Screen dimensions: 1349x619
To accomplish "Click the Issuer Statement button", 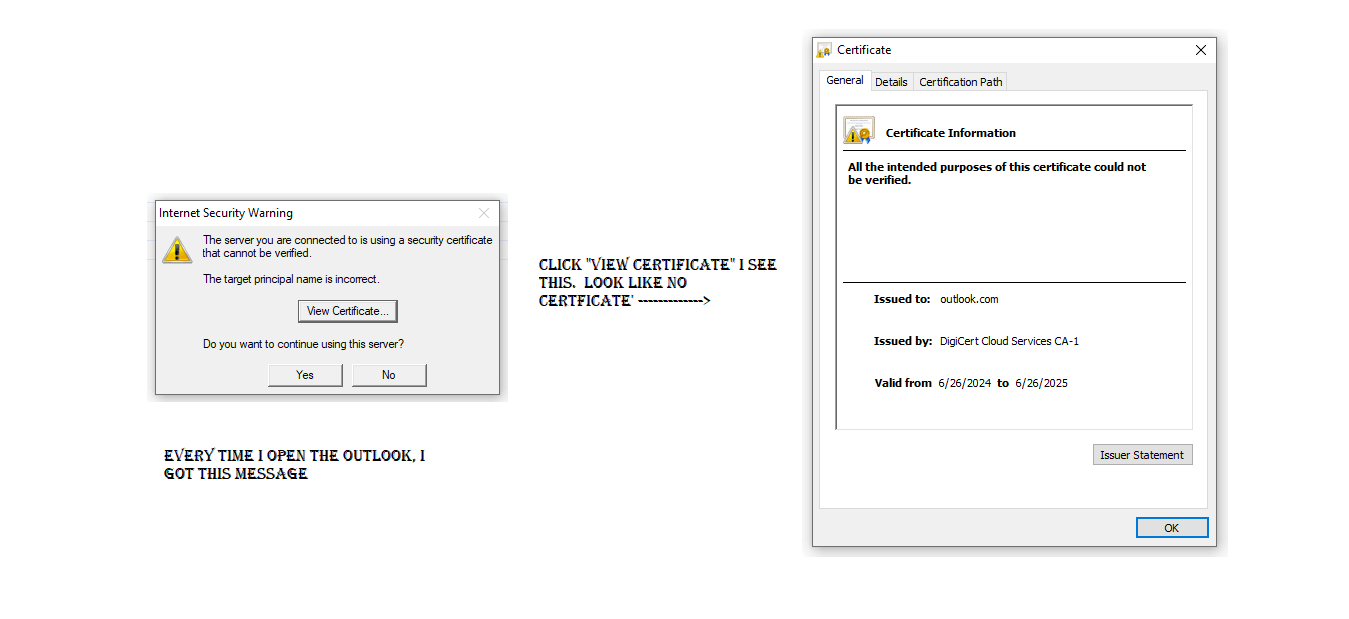I will [1142, 455].
